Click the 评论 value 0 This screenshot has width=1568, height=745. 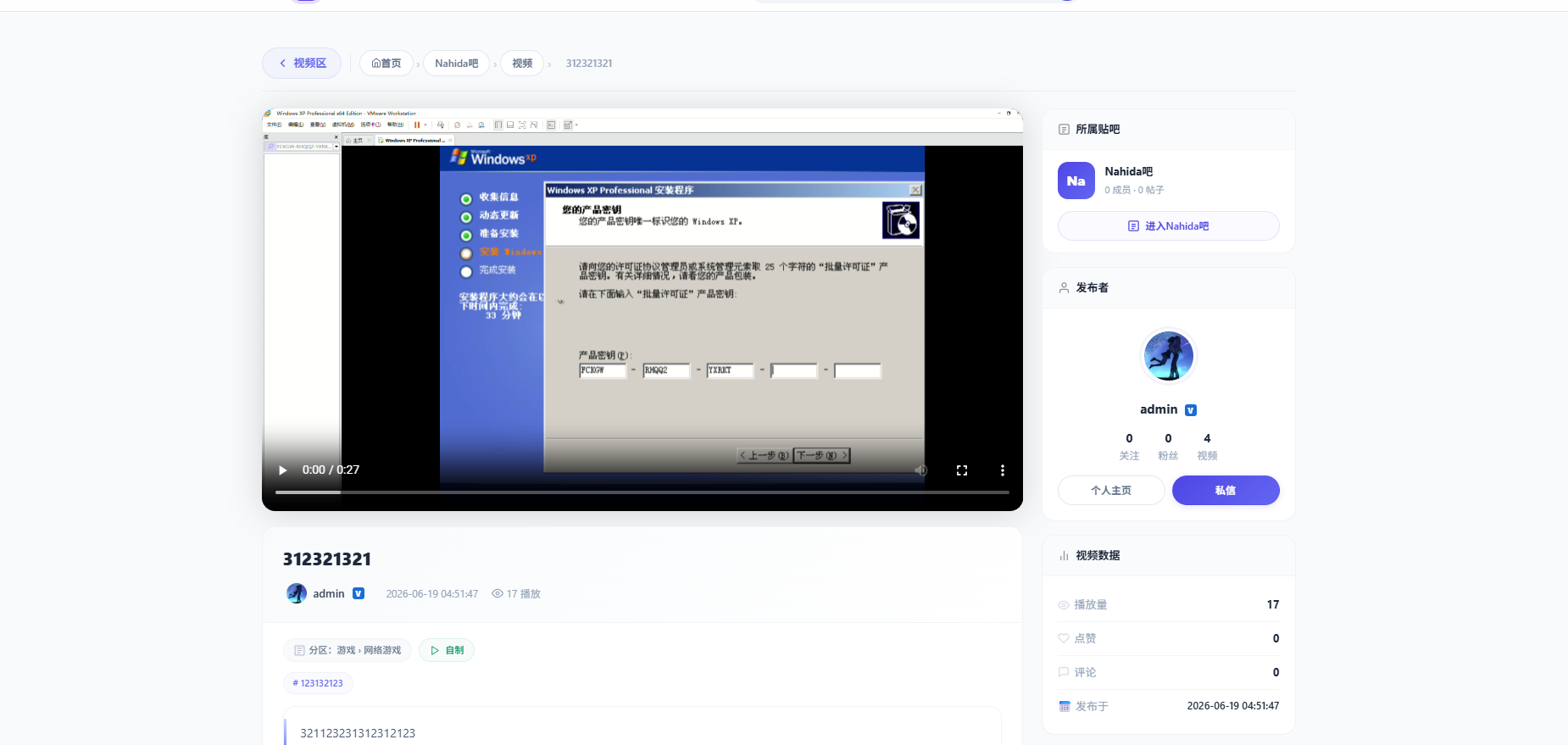pyautogui.click(x=1276, y=672)
